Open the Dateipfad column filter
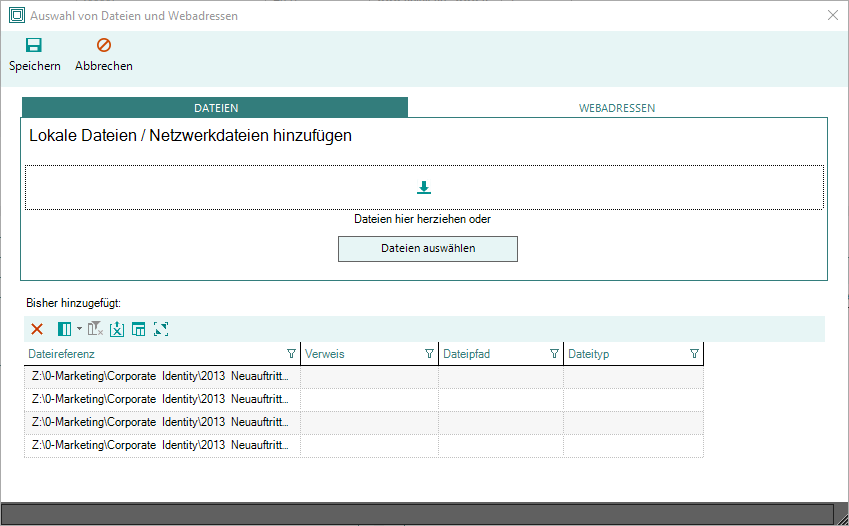The image size is (849, 526). [x=554, y=354]
